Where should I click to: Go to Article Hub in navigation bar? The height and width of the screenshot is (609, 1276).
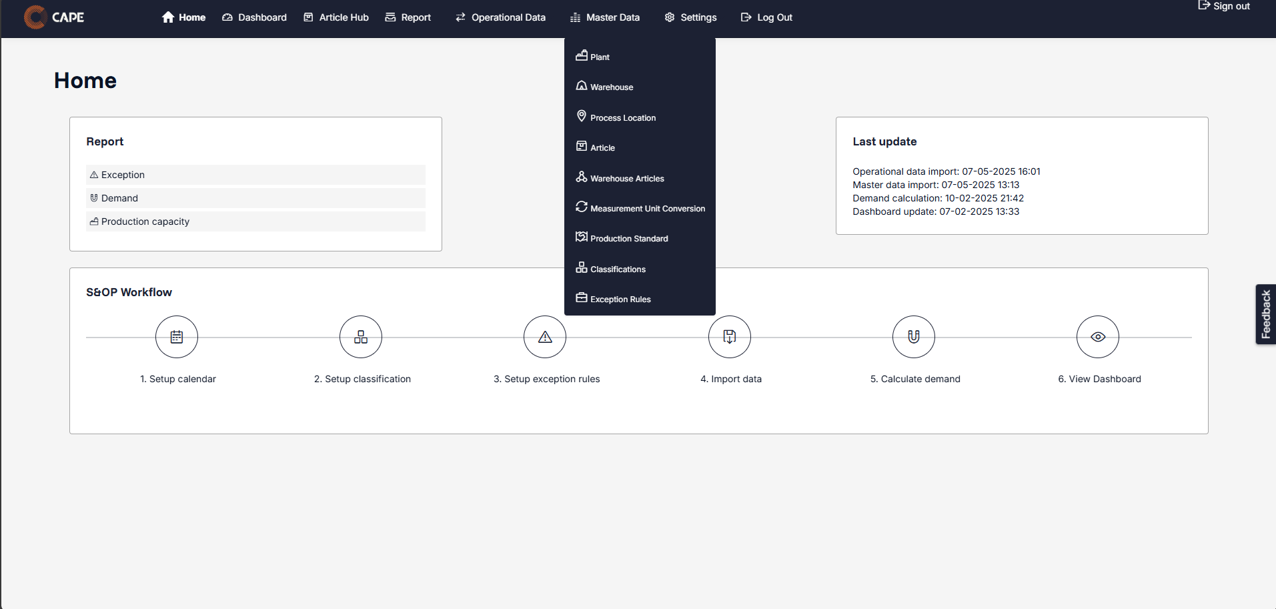(x=336, y=17)
